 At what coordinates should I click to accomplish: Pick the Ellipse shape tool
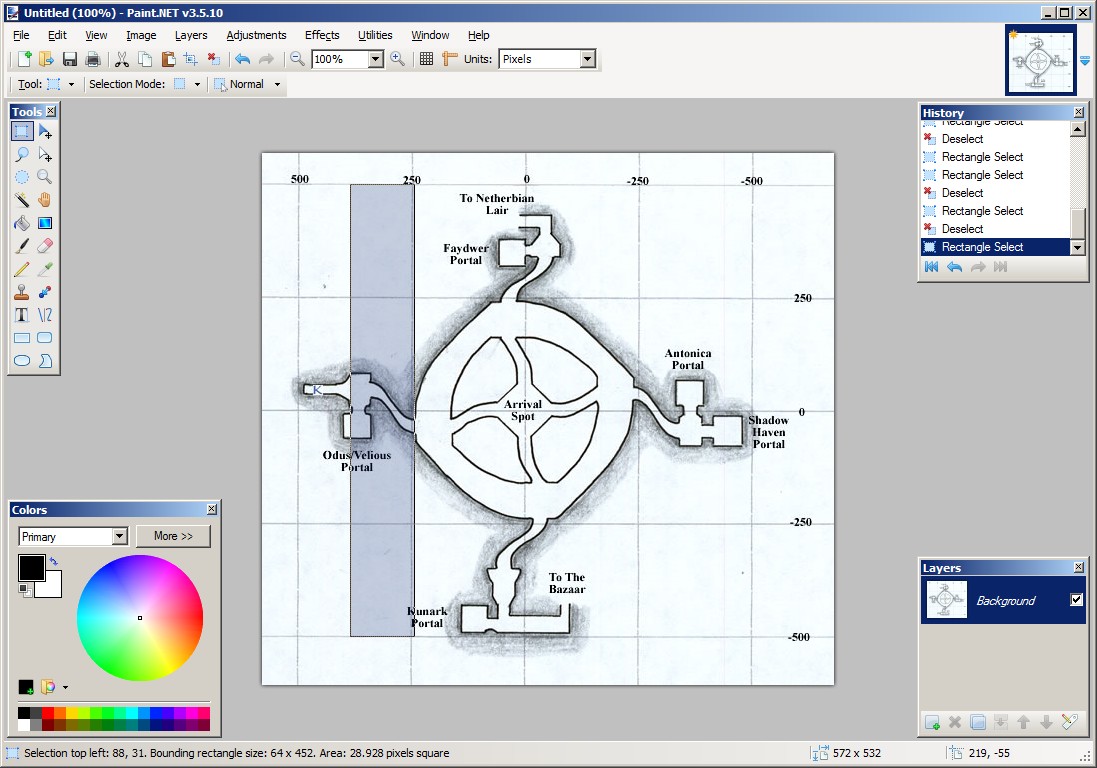(22, 361)
